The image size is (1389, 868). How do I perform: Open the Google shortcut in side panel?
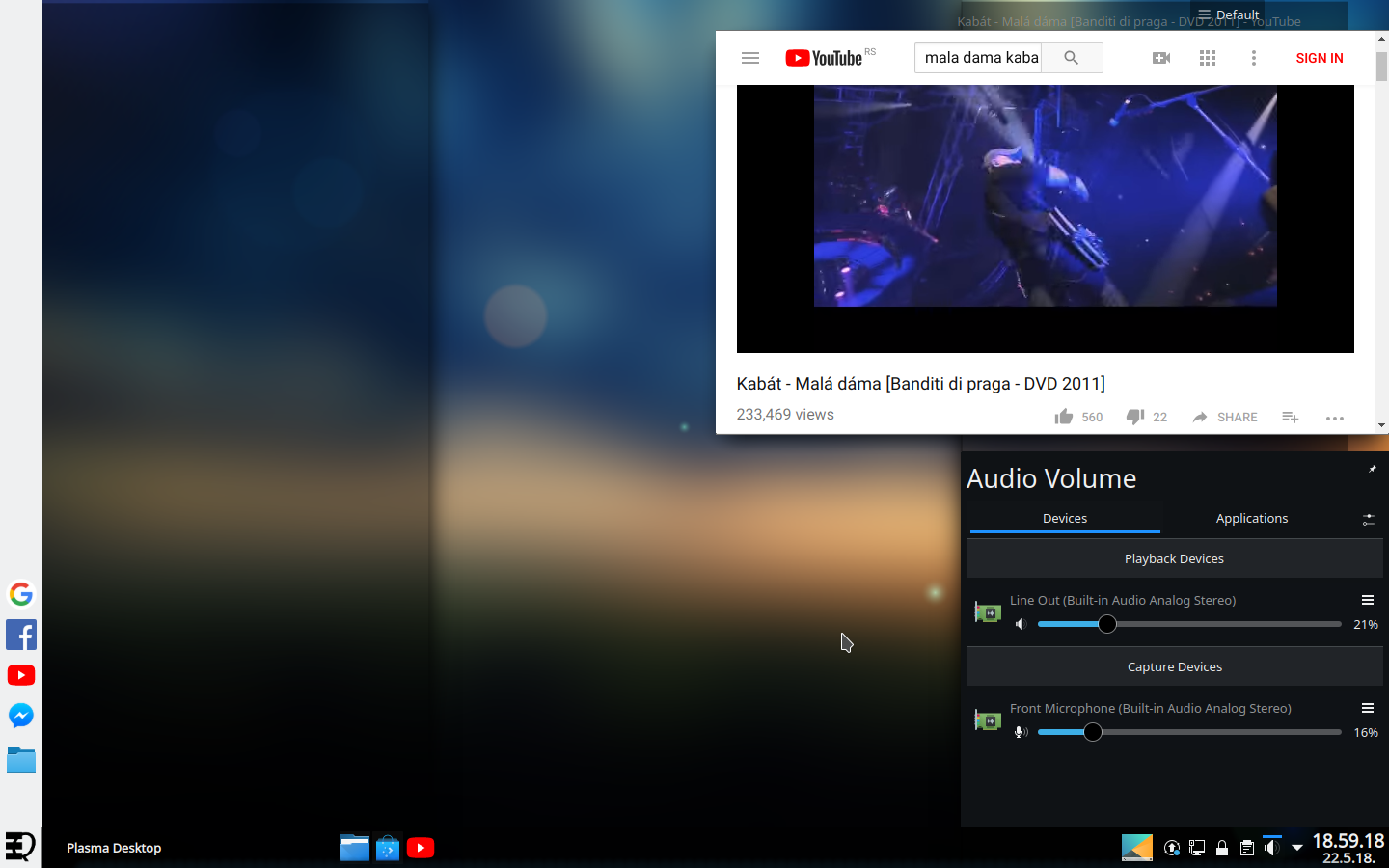21,593
